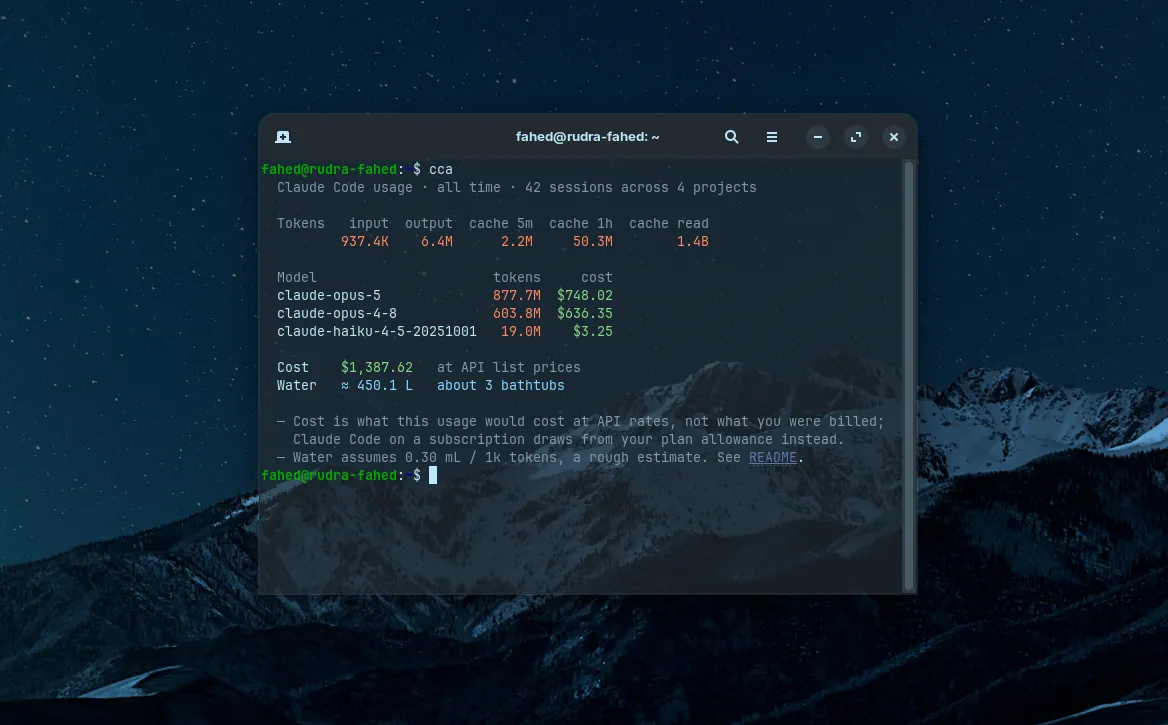Click the output token count 6.4M

pos(437,241)
